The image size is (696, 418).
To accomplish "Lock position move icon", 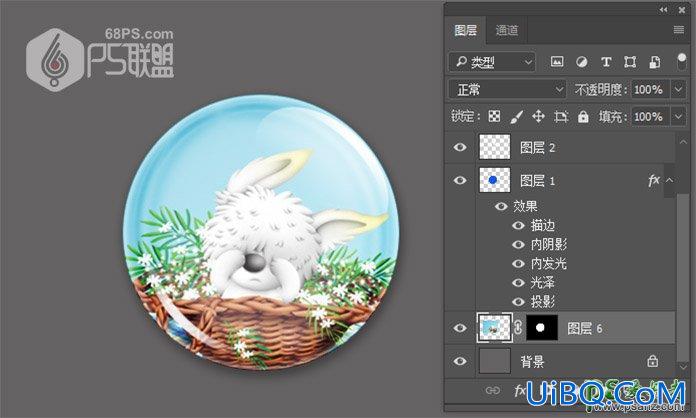I will (538, 116).
